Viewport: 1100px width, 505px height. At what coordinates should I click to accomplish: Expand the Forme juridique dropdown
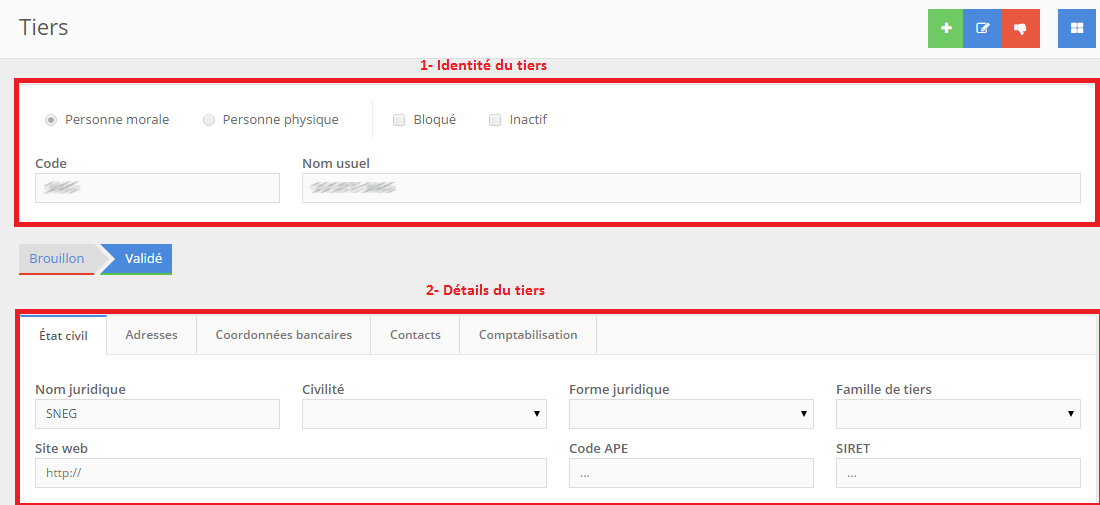(691, 413)
